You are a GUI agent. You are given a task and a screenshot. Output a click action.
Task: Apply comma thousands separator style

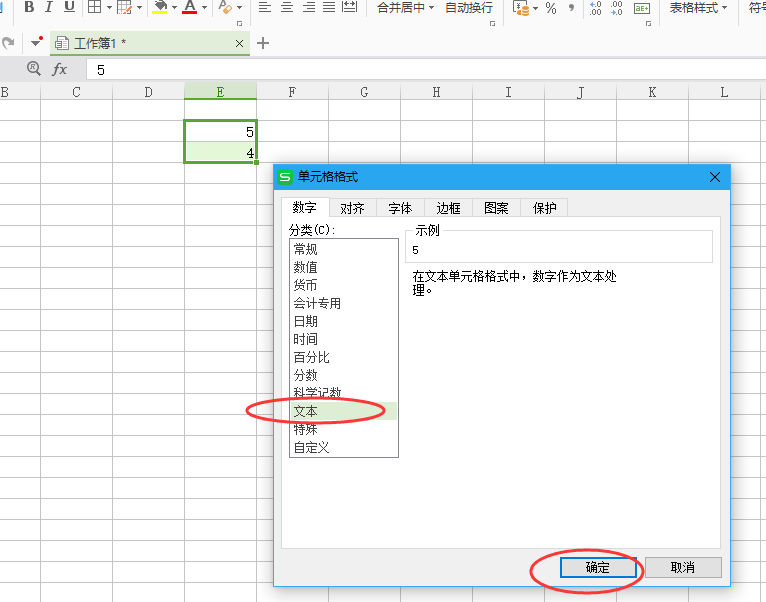[571, 8]
